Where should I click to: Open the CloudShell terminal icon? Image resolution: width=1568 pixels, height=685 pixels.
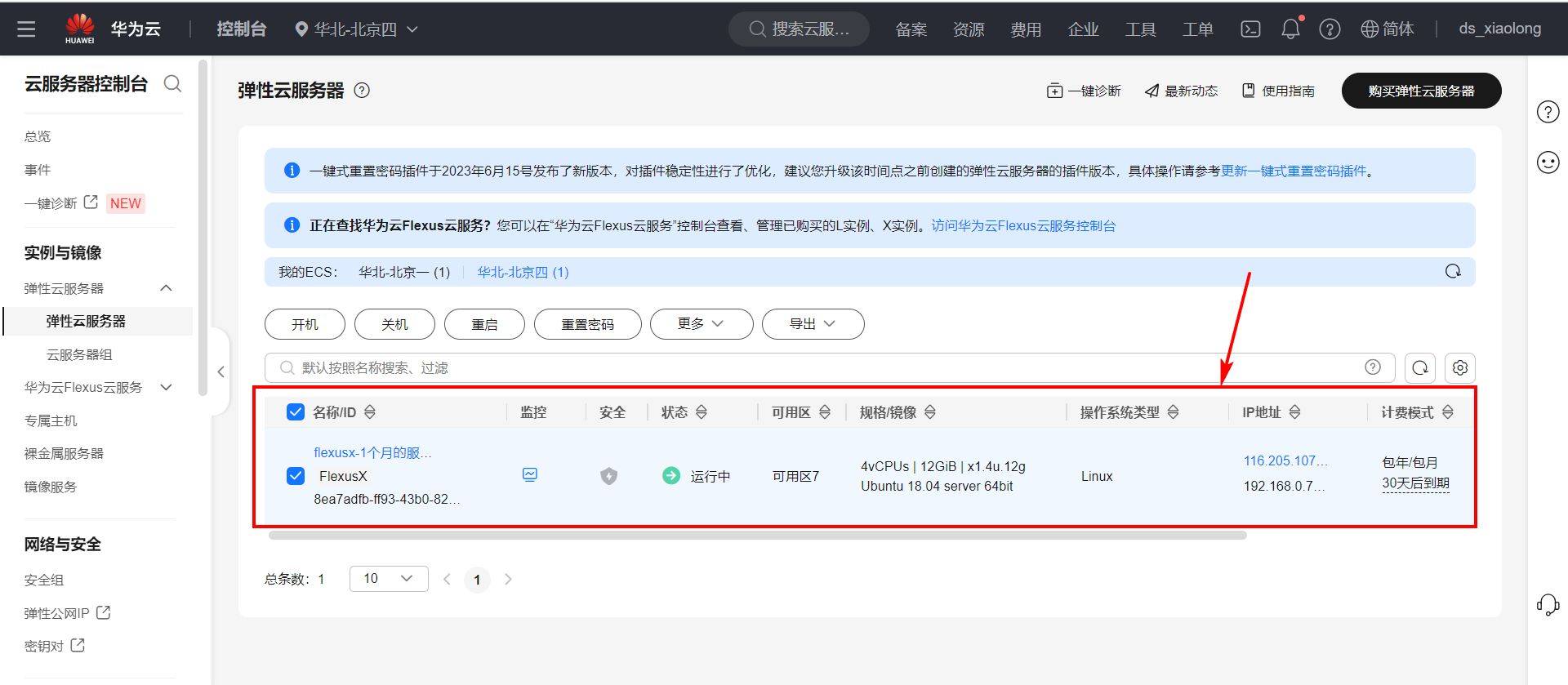tap(1250, 29)
